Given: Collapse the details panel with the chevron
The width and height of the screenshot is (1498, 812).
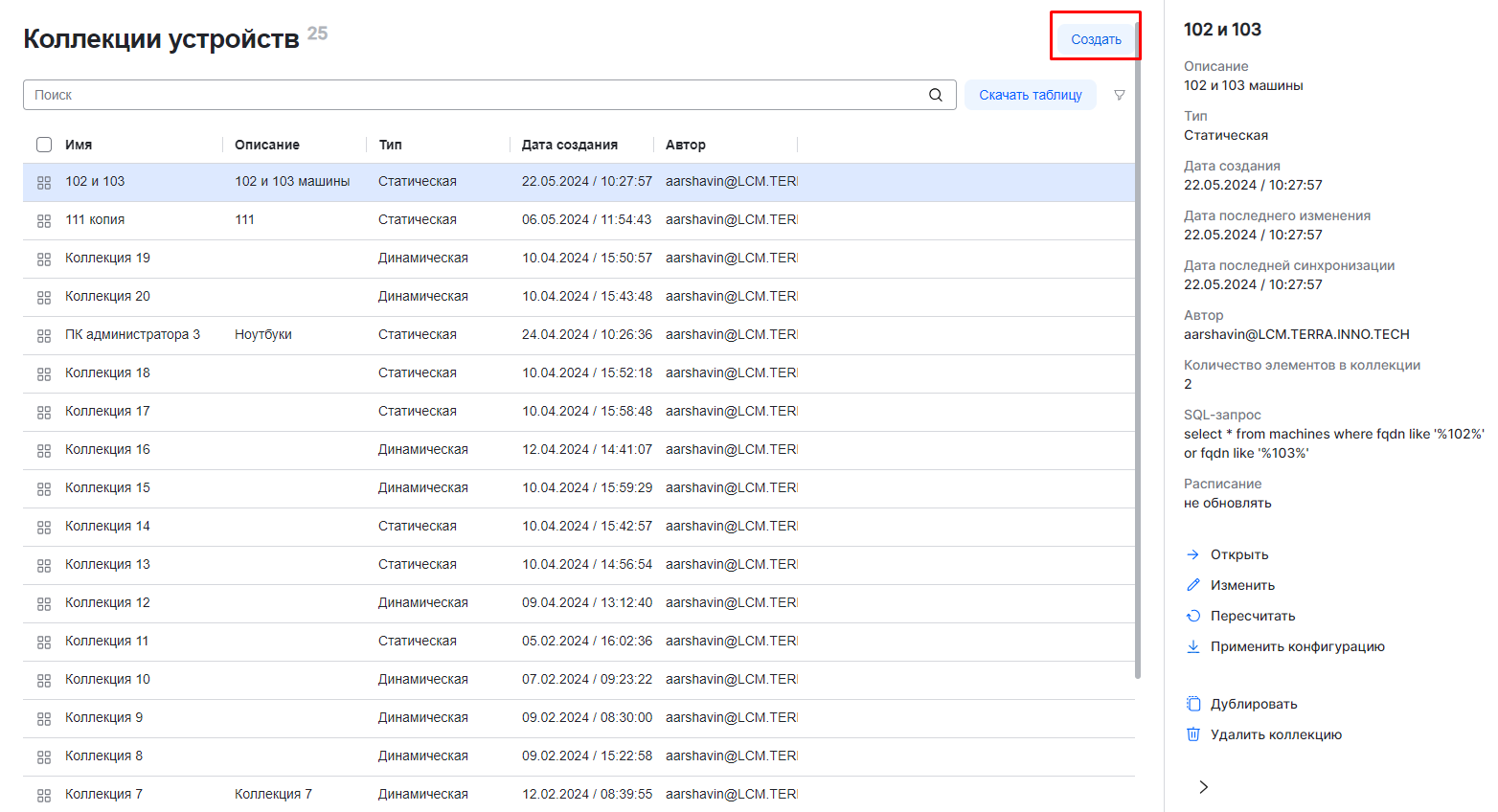Looking at the screenshot, I should [1203, 787].
